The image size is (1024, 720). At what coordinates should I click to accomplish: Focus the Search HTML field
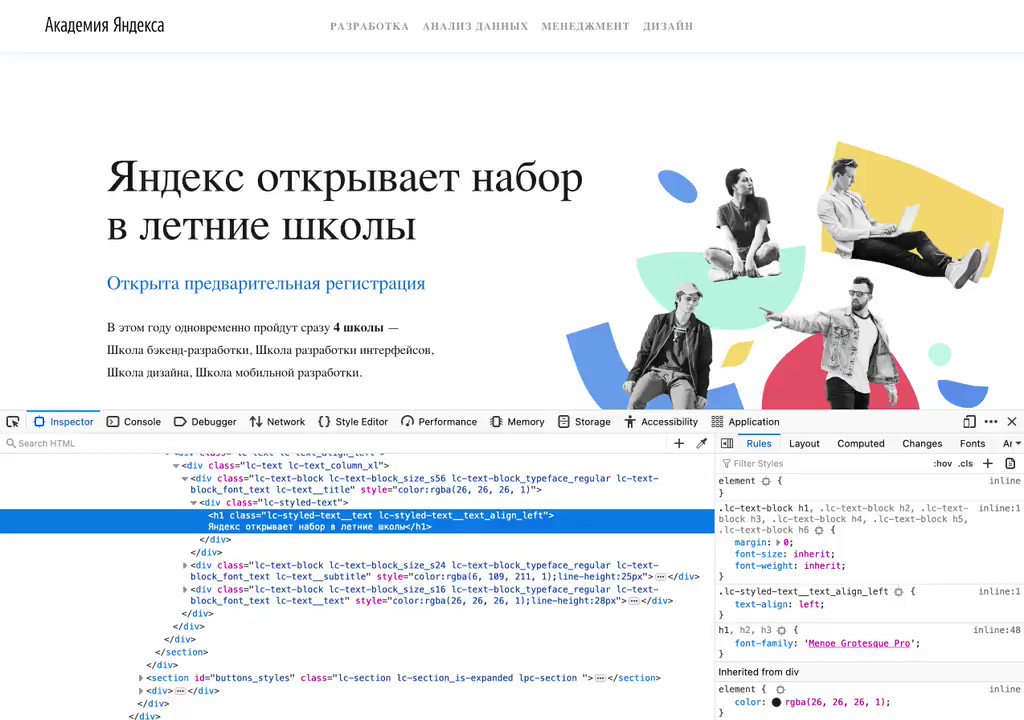[333, 443]
